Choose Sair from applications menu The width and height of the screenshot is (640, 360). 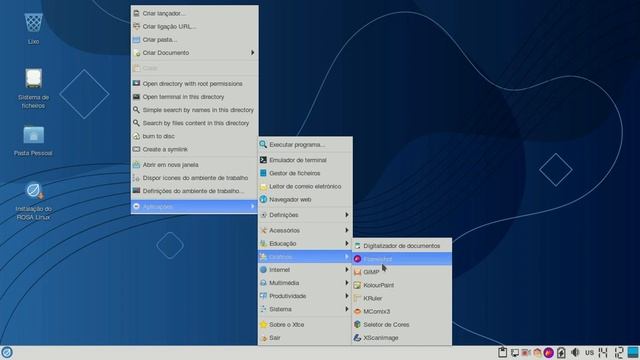click(305, 338)
